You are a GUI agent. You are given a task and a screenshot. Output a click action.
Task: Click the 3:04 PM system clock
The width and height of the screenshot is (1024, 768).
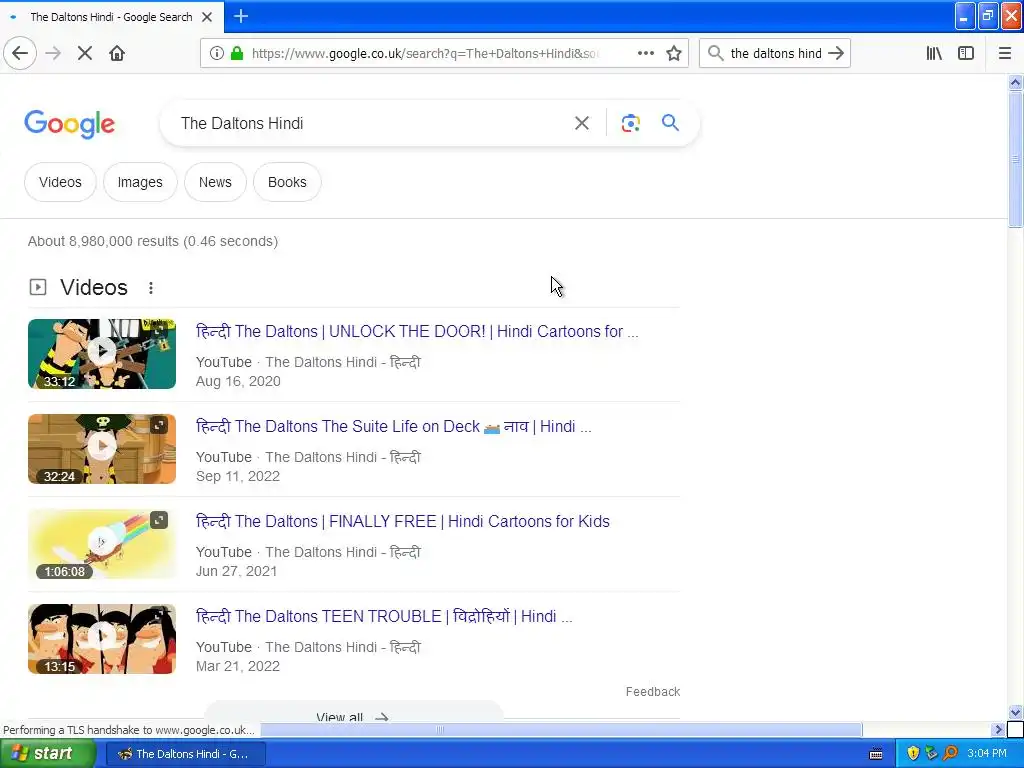[987, 754]
